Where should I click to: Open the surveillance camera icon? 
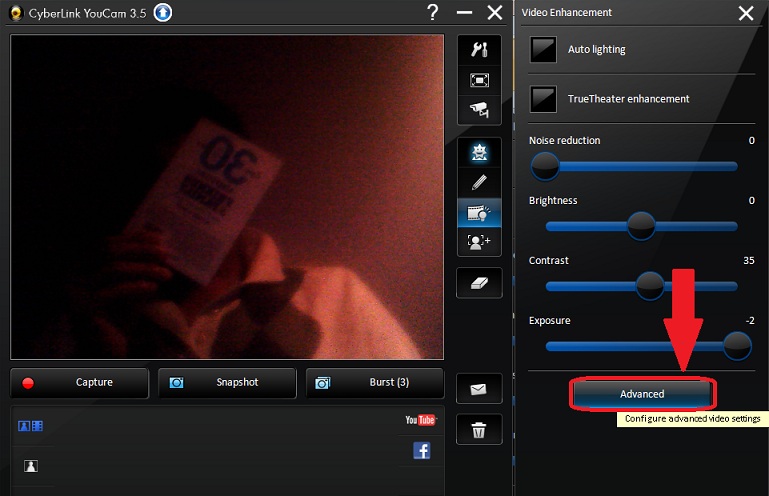click(479, 109)
